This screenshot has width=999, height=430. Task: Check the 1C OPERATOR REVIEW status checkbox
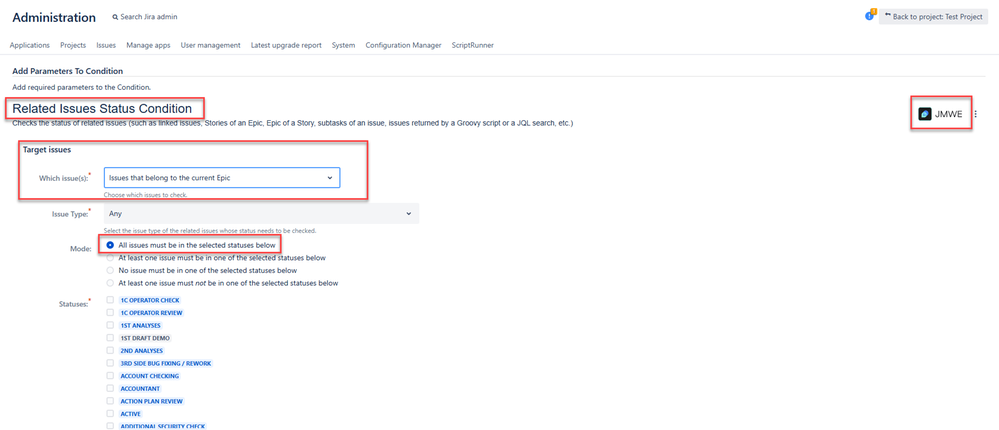(110, 312)
